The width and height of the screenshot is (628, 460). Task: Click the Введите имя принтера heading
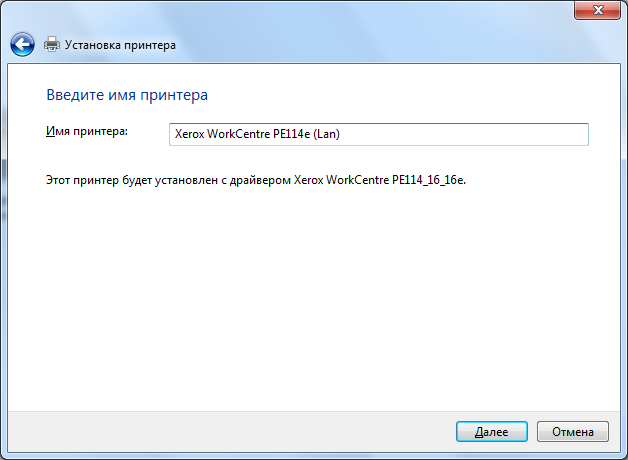[127, 95]
